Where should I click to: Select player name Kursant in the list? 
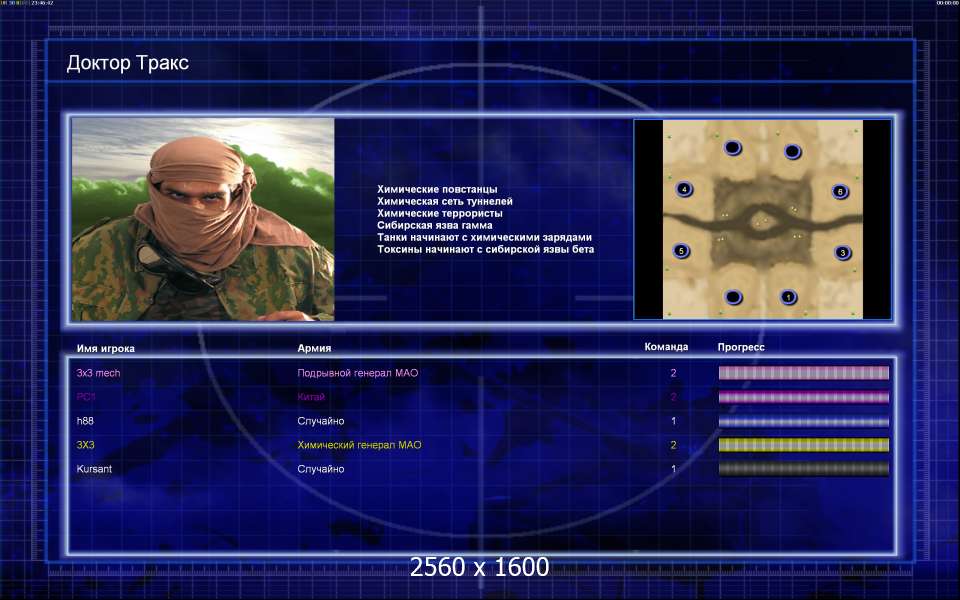(94, 469)
